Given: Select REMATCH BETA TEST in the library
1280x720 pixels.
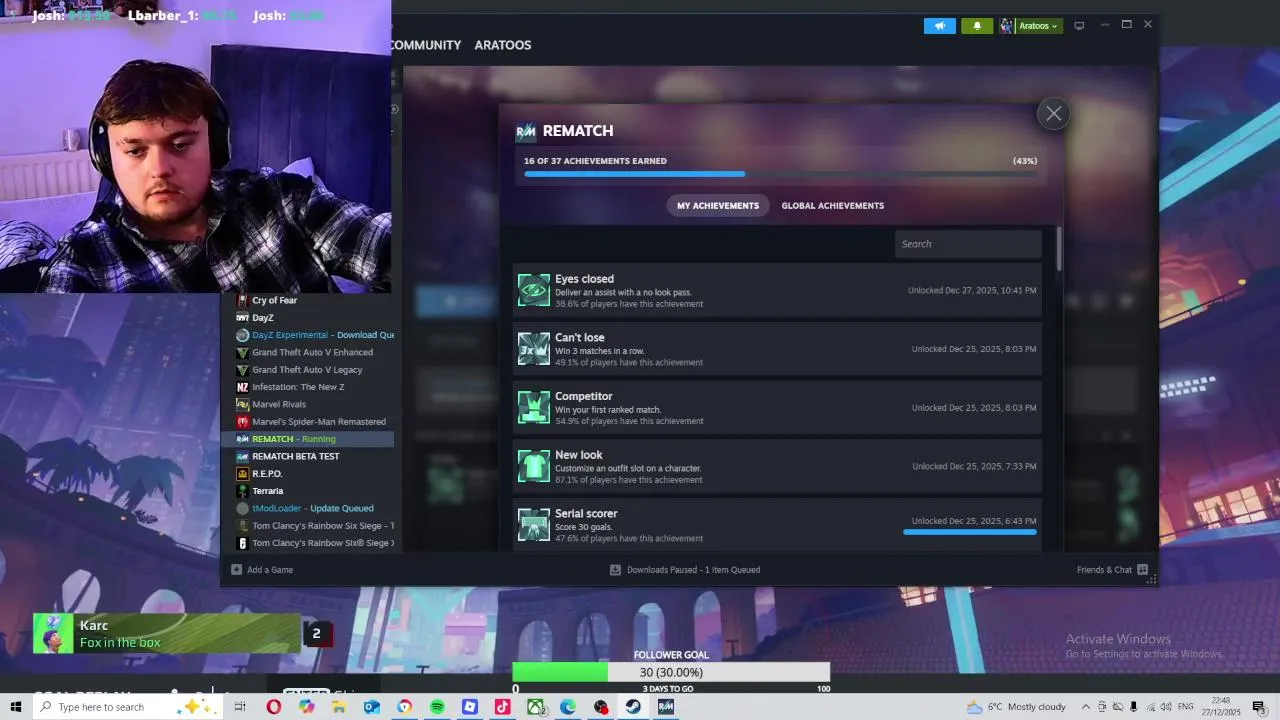Looking at the screenshot, I should (295, 456).
